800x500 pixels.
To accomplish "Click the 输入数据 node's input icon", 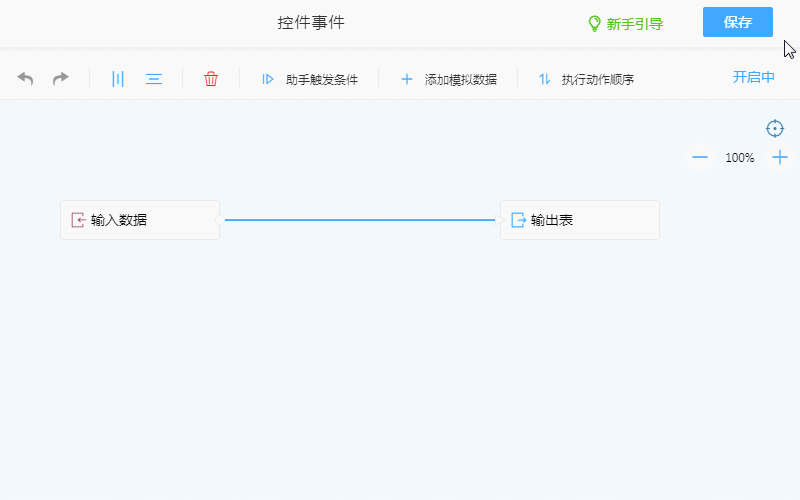I will tap(78, 220).
